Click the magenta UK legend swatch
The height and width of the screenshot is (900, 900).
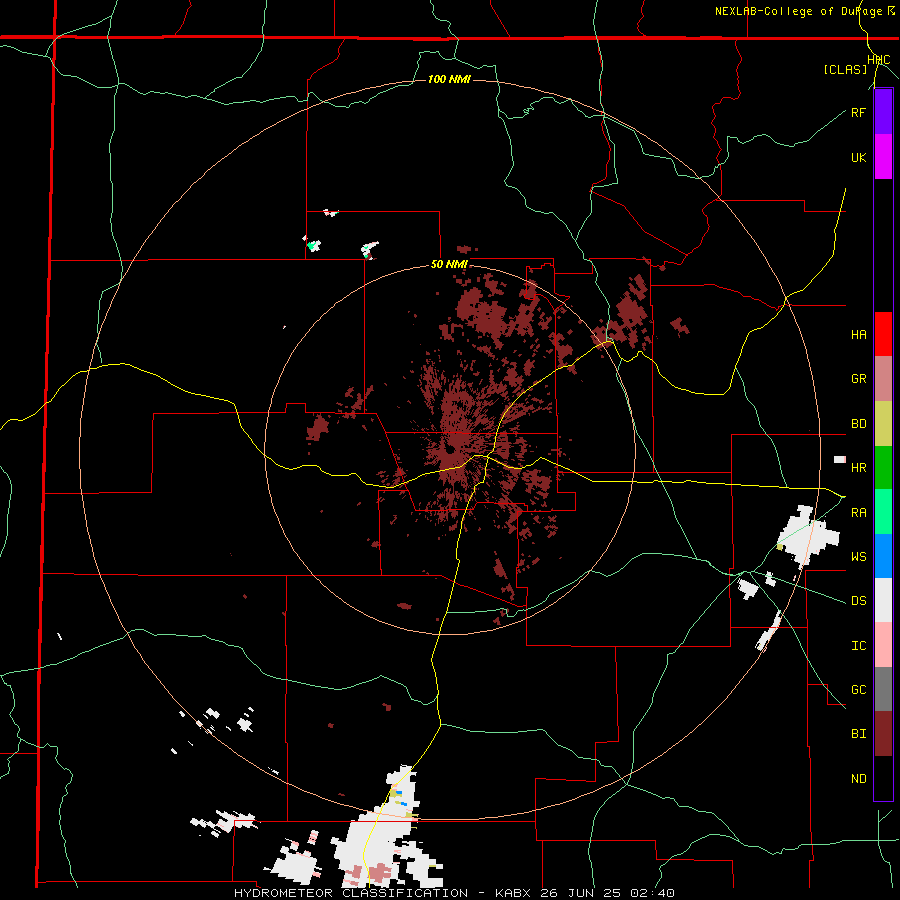click(883, 157)
